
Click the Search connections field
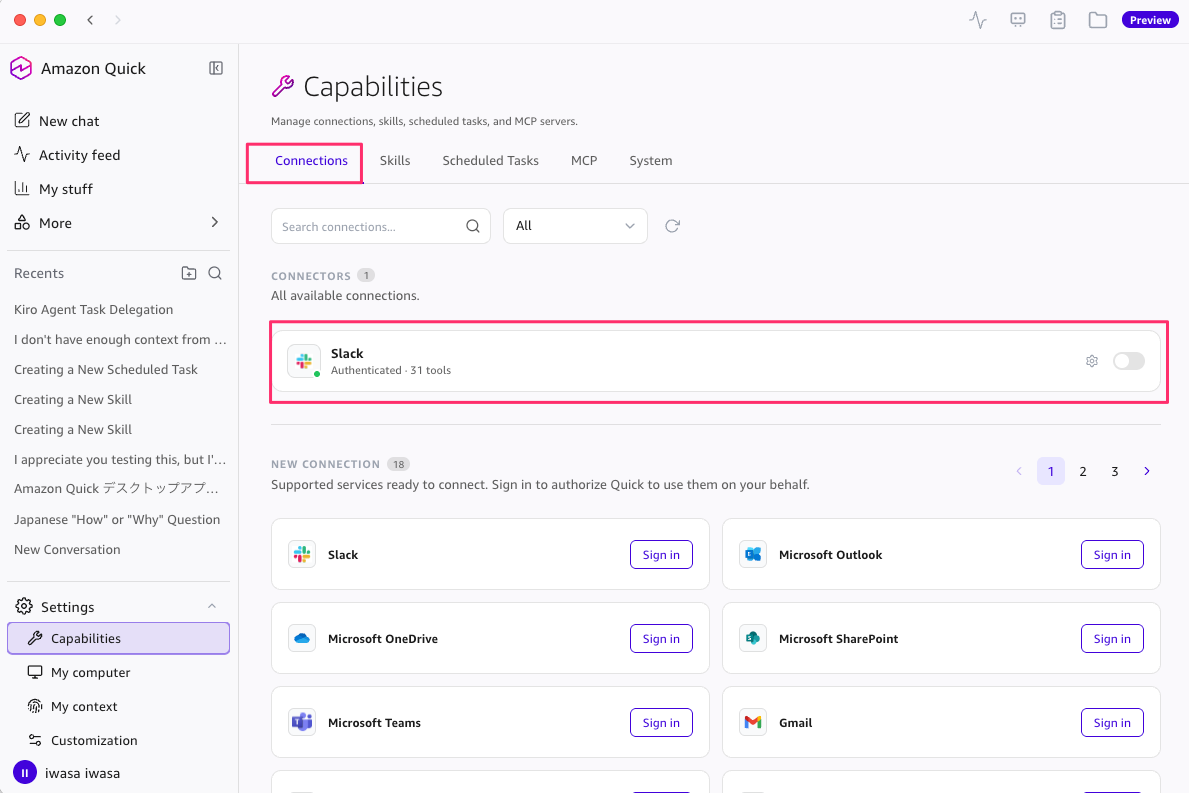click(381, 226)
